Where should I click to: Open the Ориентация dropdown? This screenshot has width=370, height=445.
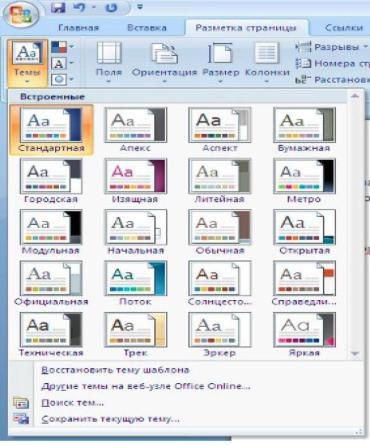point(164,62)
